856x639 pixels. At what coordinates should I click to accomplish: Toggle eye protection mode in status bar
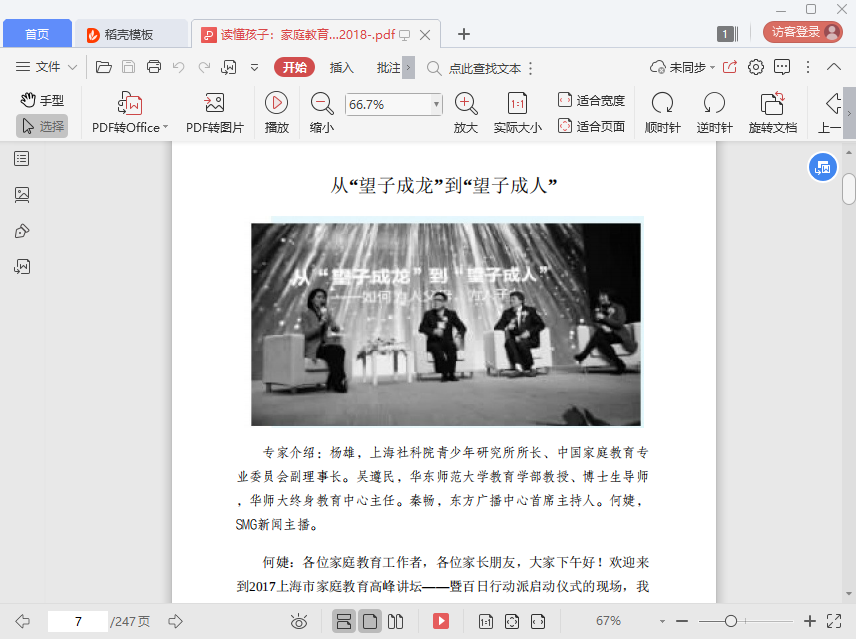(x=299, y=621)
